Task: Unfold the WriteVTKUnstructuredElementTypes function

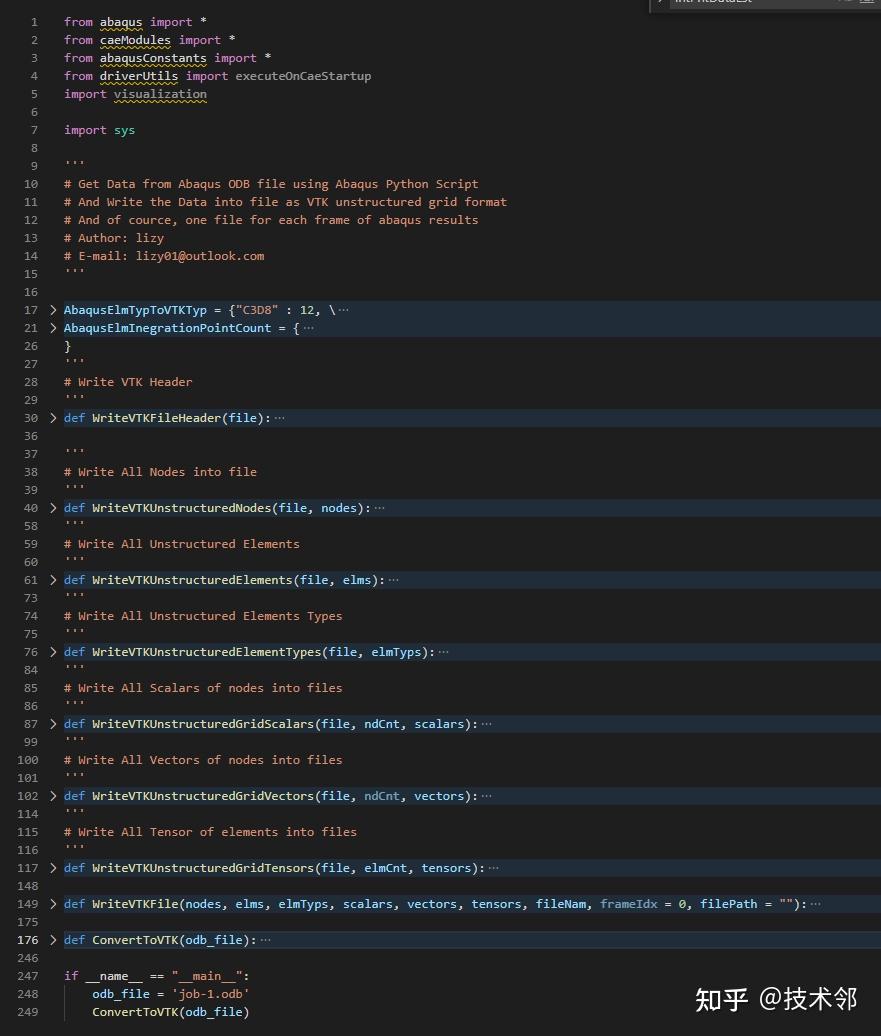Action: point(53,652)
